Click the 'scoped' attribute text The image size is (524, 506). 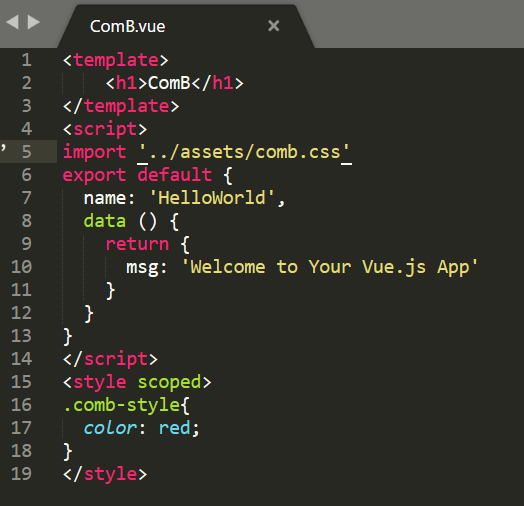click(169, 383)
